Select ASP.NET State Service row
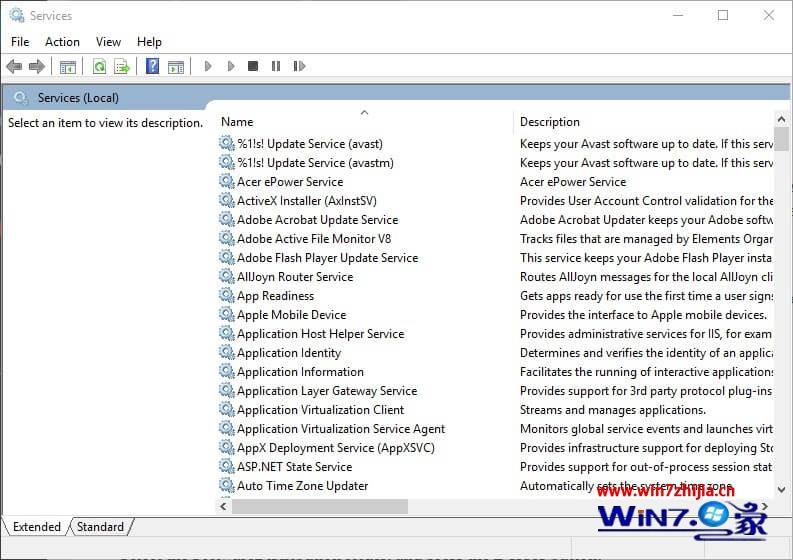793x560 pixels. click(295, 466)
